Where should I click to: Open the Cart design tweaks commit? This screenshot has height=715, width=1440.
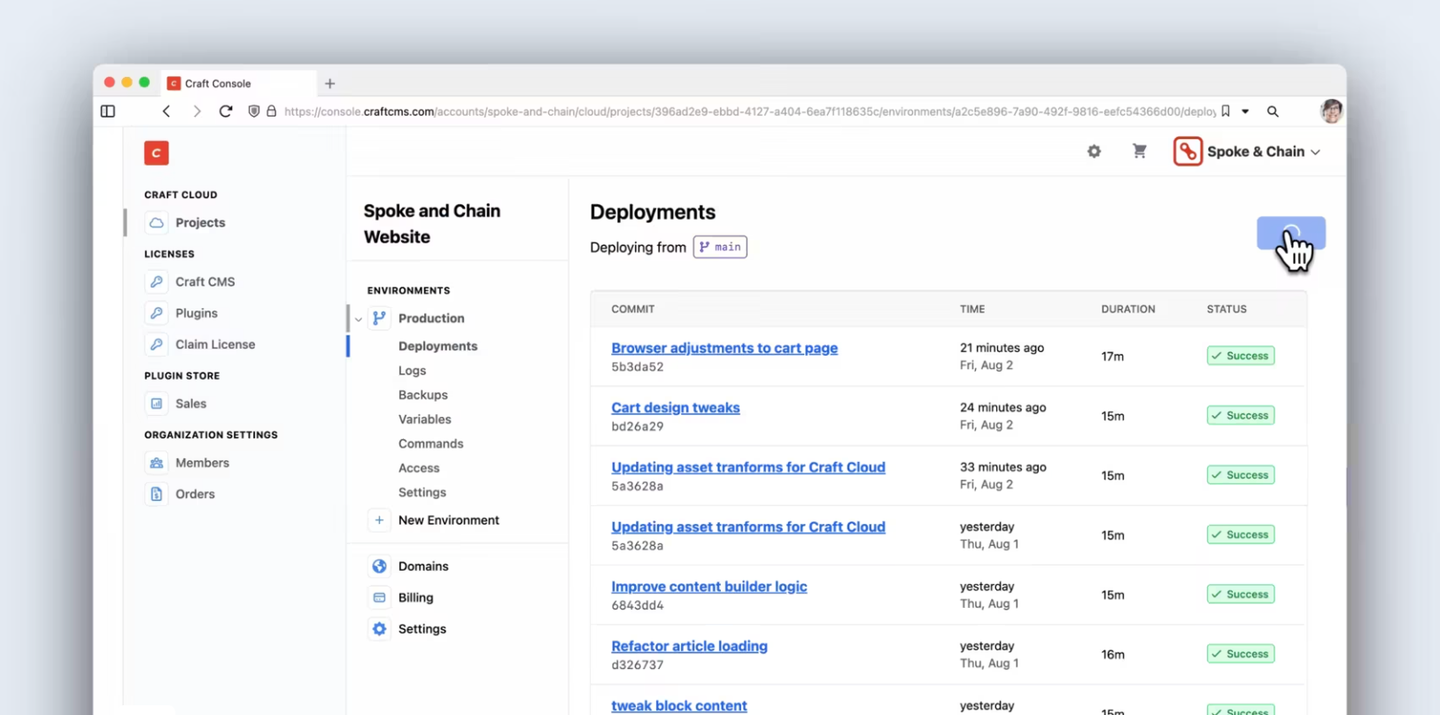tap(676, 408)
